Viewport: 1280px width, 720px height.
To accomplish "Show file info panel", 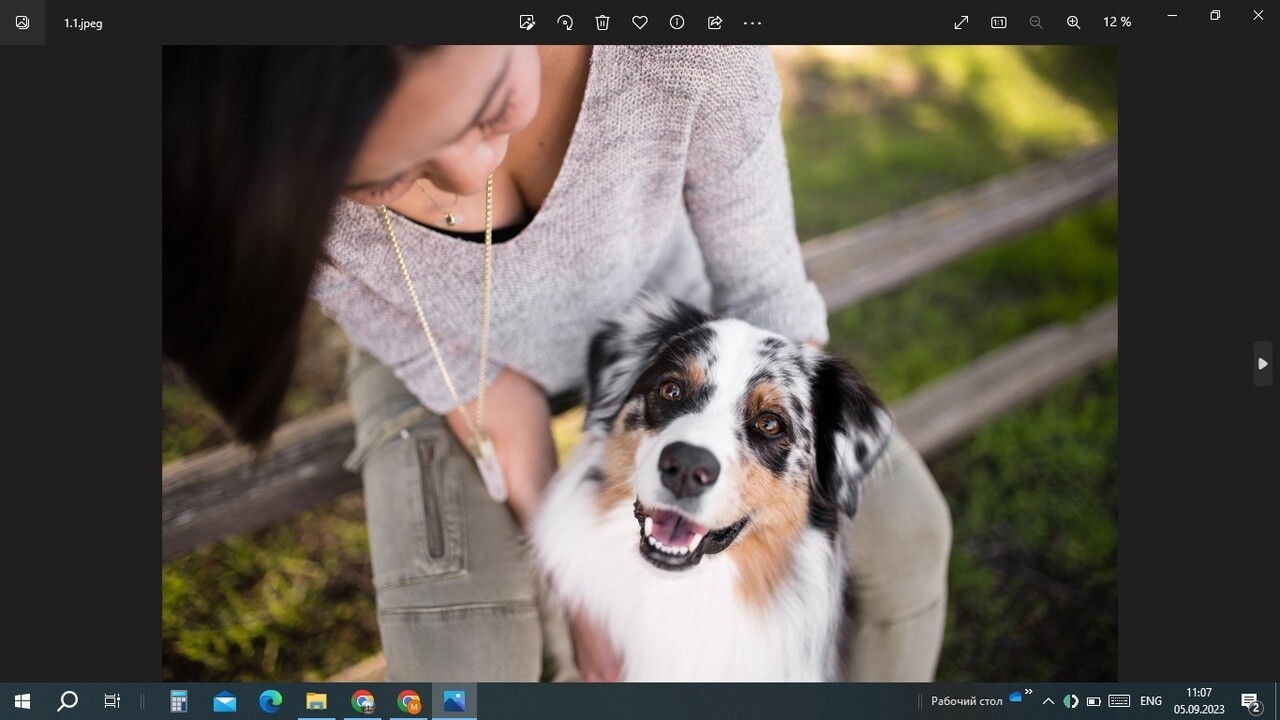I will coord(677,22).
